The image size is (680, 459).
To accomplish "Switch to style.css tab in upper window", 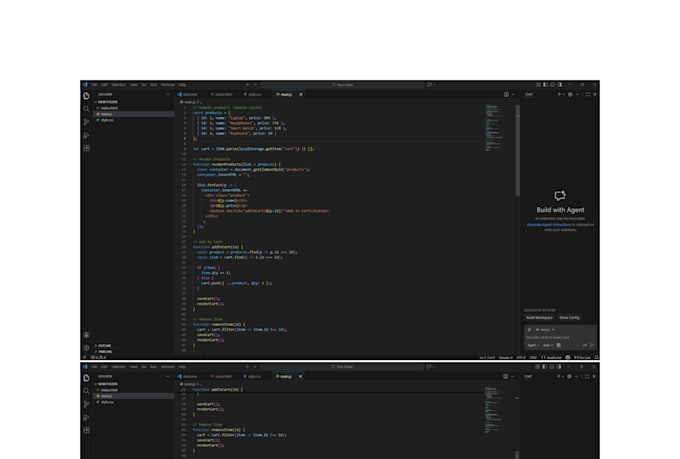I will pyautogui.click(x=253, y=94).
